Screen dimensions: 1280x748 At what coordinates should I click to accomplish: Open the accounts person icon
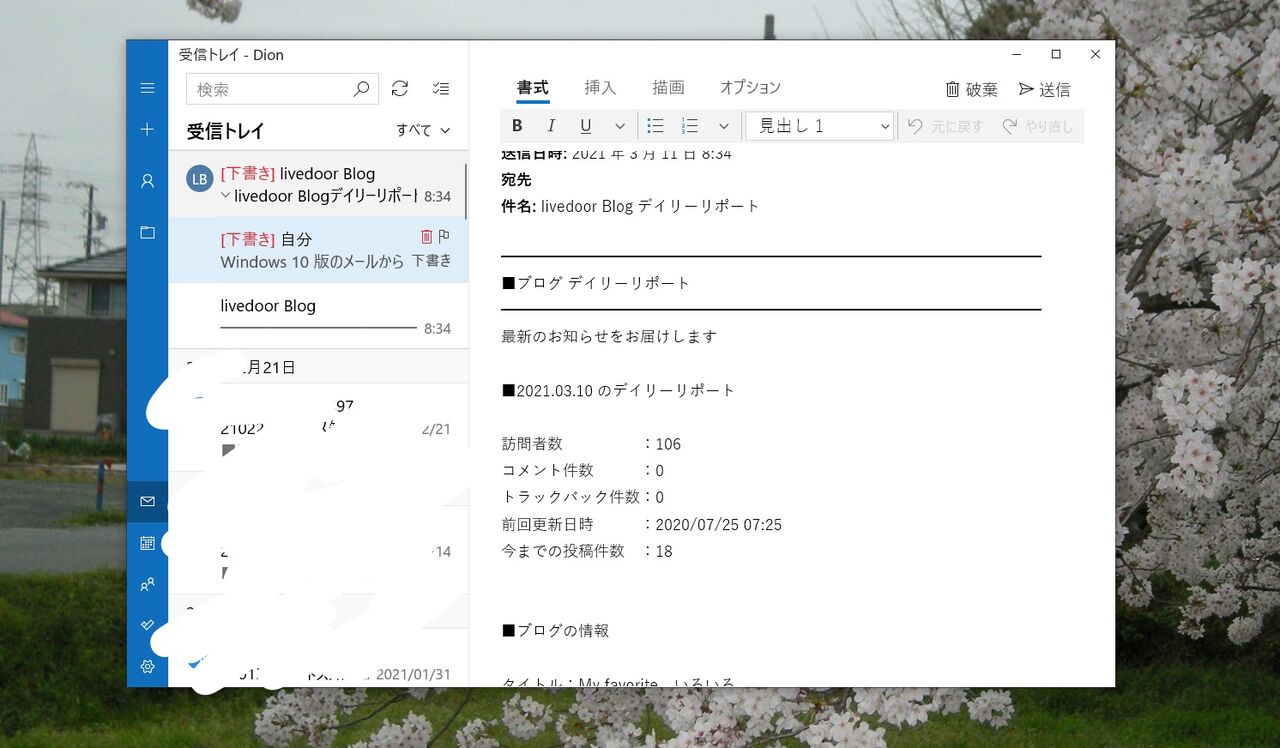[x=147, y=181]
